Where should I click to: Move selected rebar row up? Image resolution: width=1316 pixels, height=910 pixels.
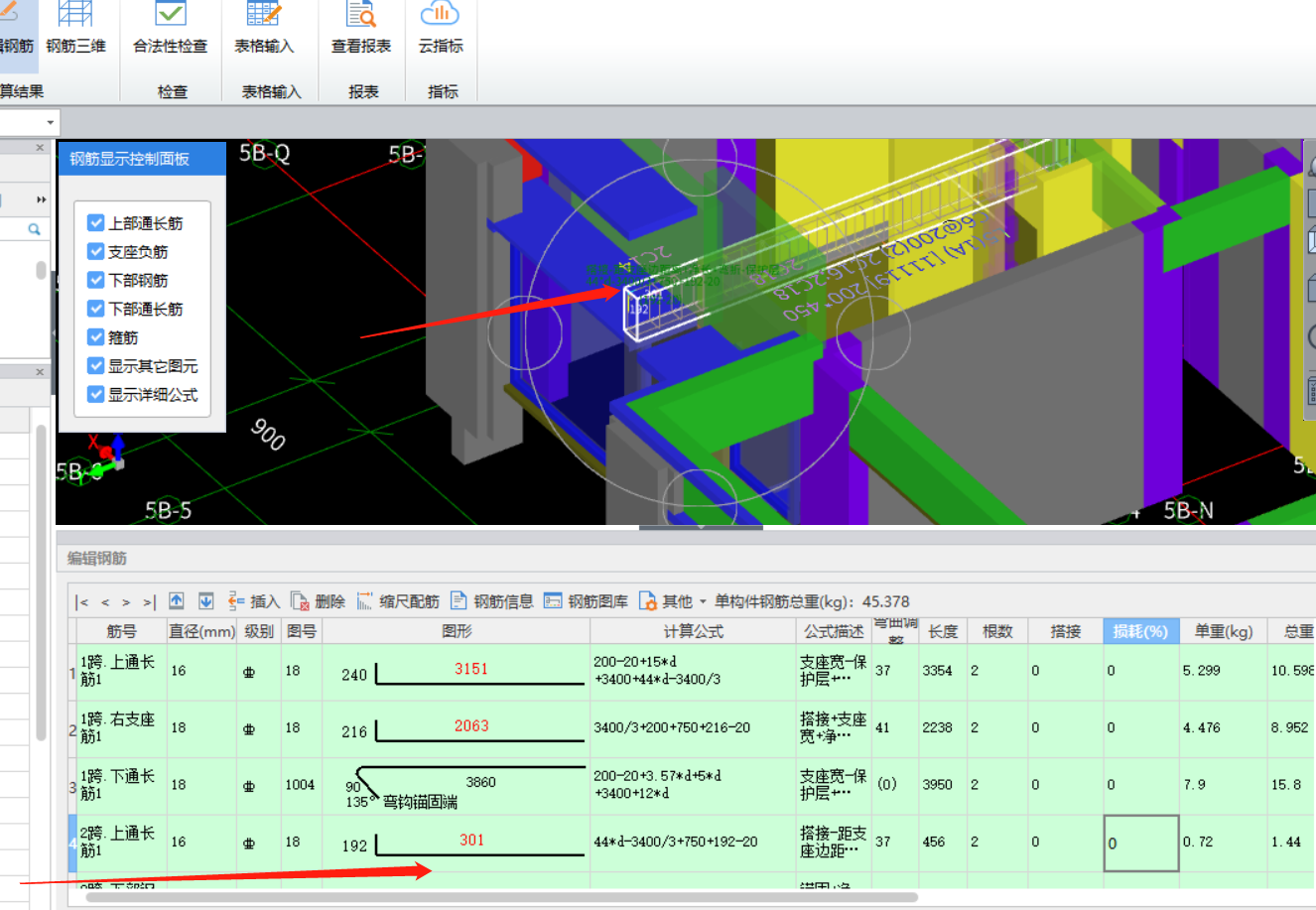[x=177, y=600]
